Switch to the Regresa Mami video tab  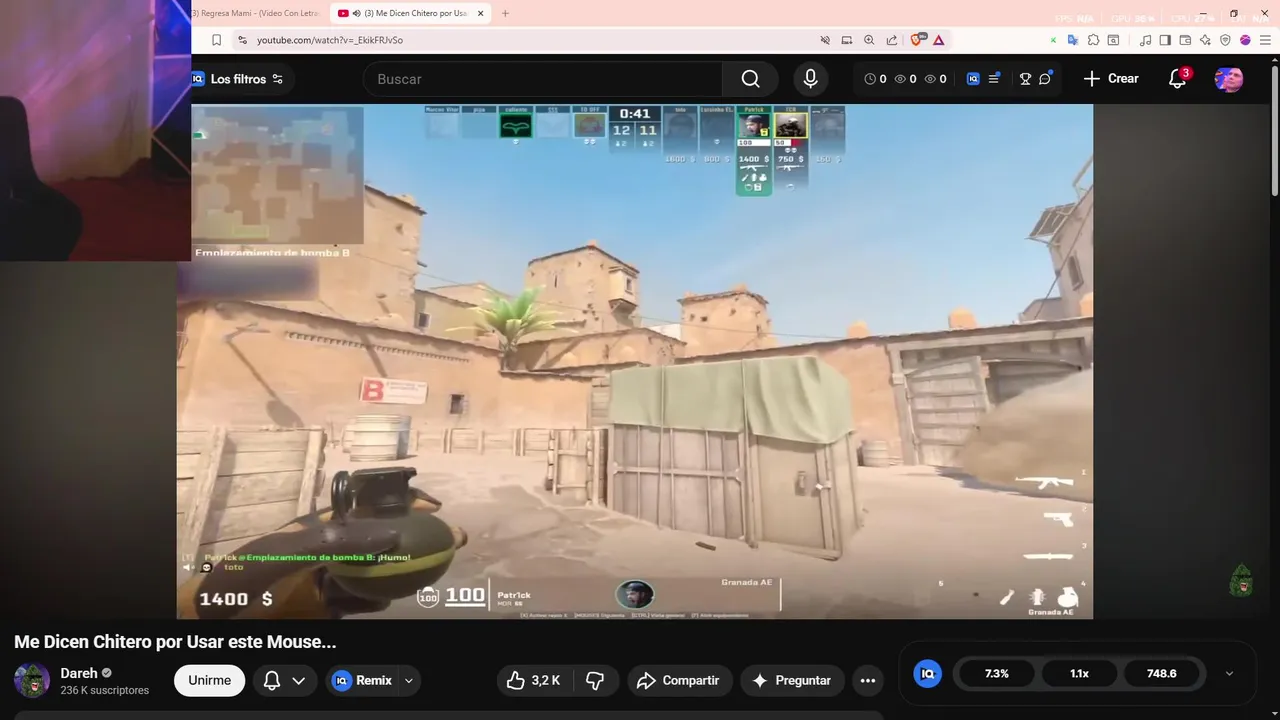click(258, 13)
